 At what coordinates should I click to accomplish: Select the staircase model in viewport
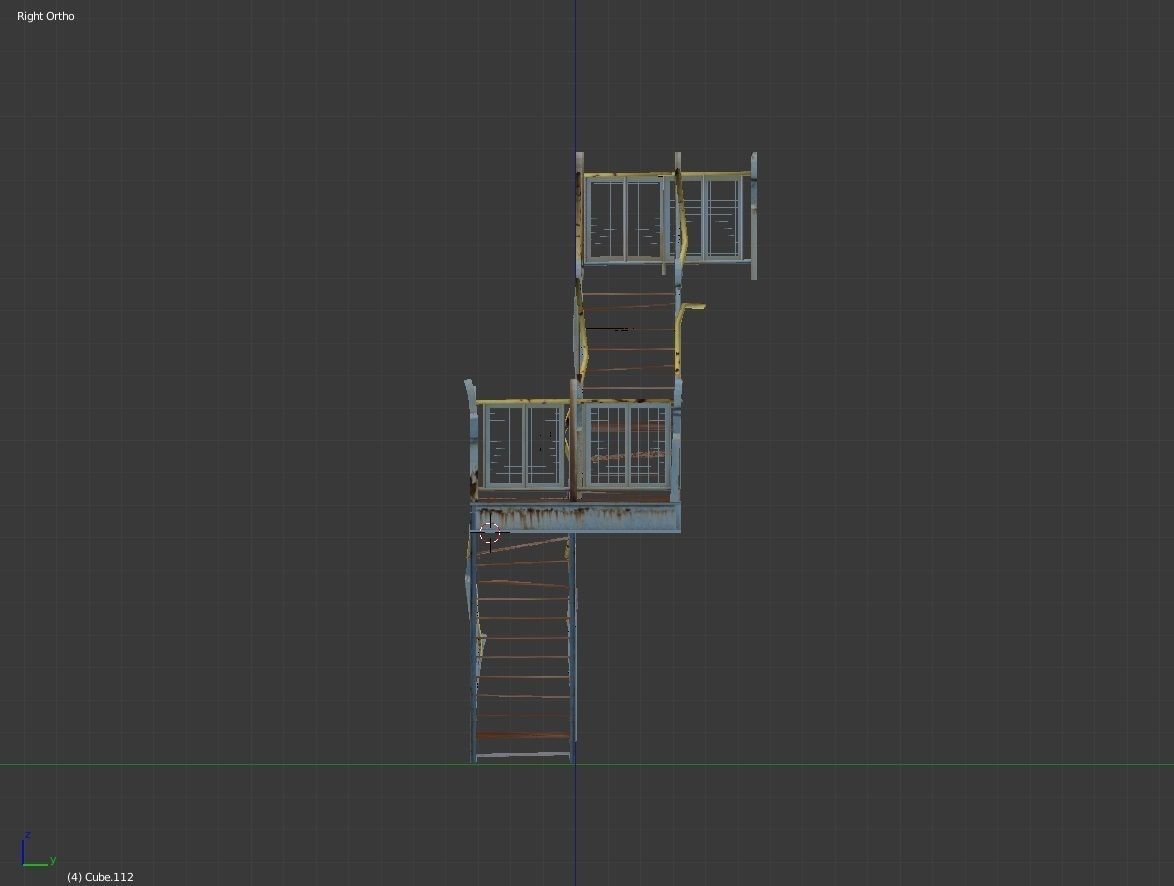[610, 458]
